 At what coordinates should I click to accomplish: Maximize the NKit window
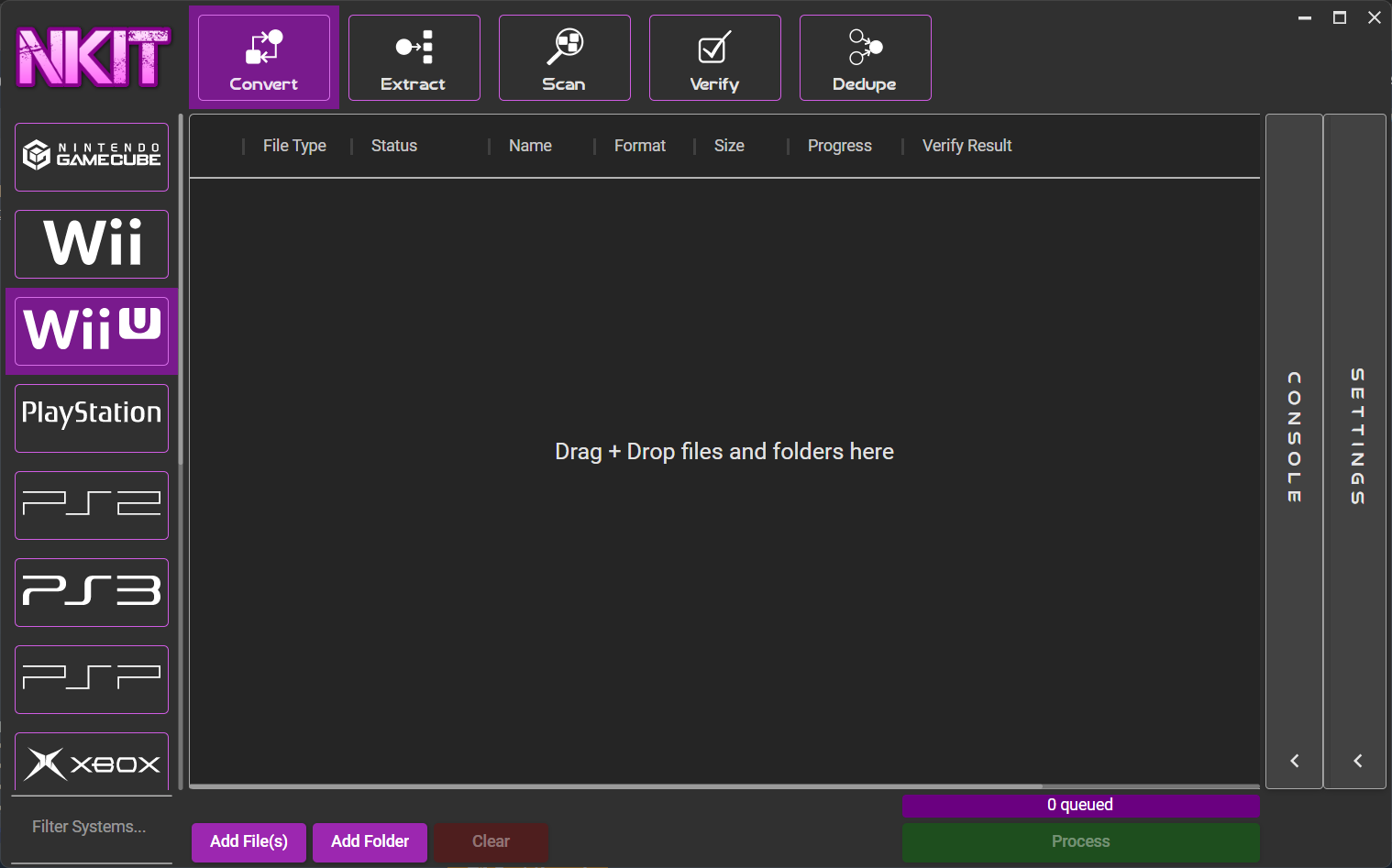point(1340,17)
